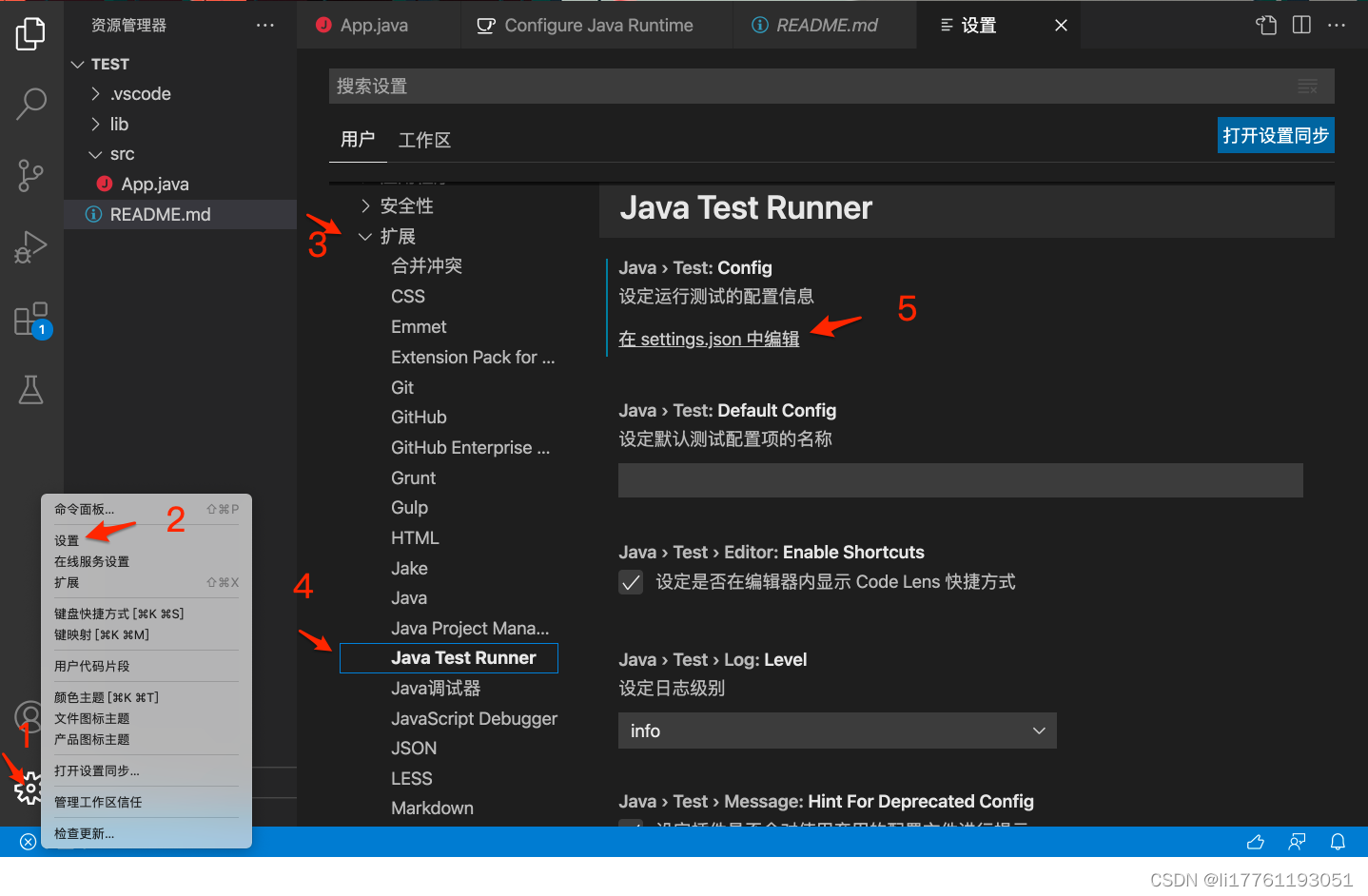The image size is (1368, 896).
Task: Select Emmet in the settings tree
Action: 419,326
